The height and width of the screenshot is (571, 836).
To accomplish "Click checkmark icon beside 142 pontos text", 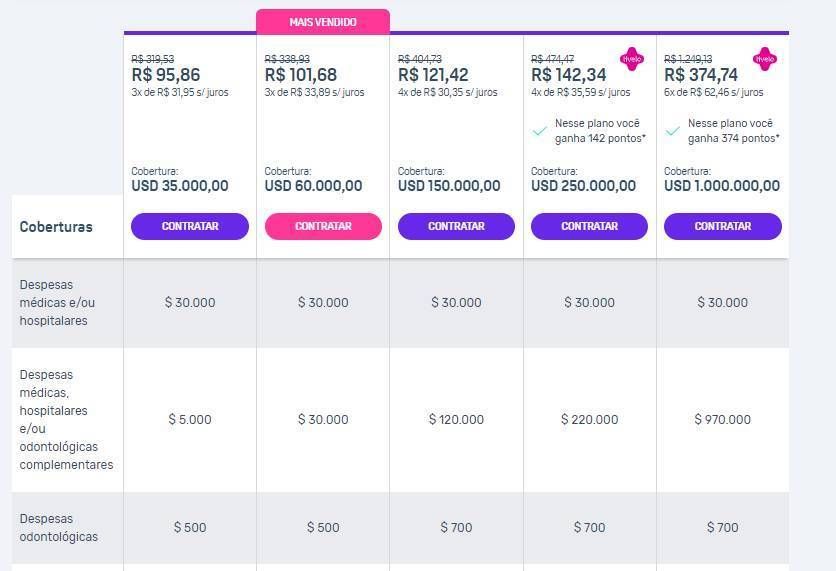I will 540,131.
